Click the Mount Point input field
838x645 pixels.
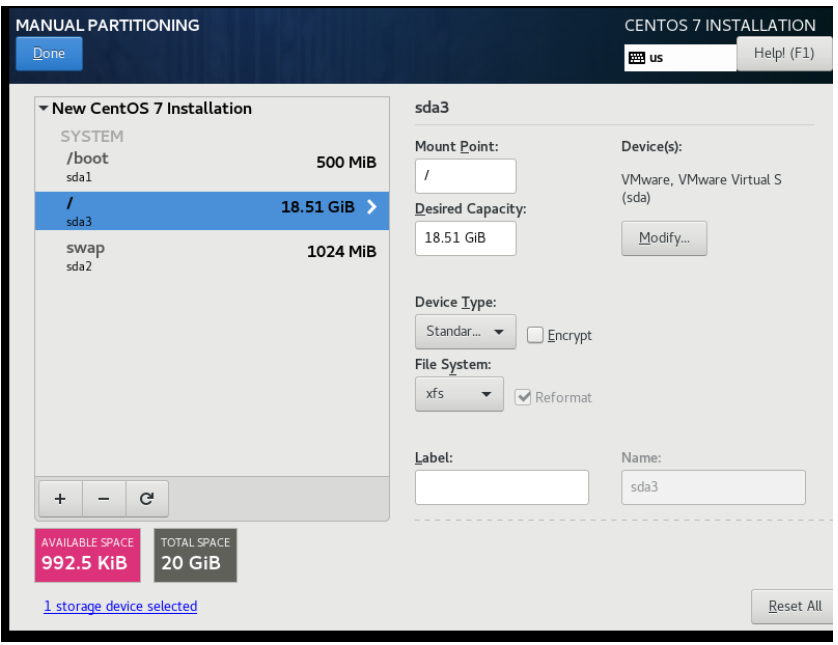pos(465,176)
